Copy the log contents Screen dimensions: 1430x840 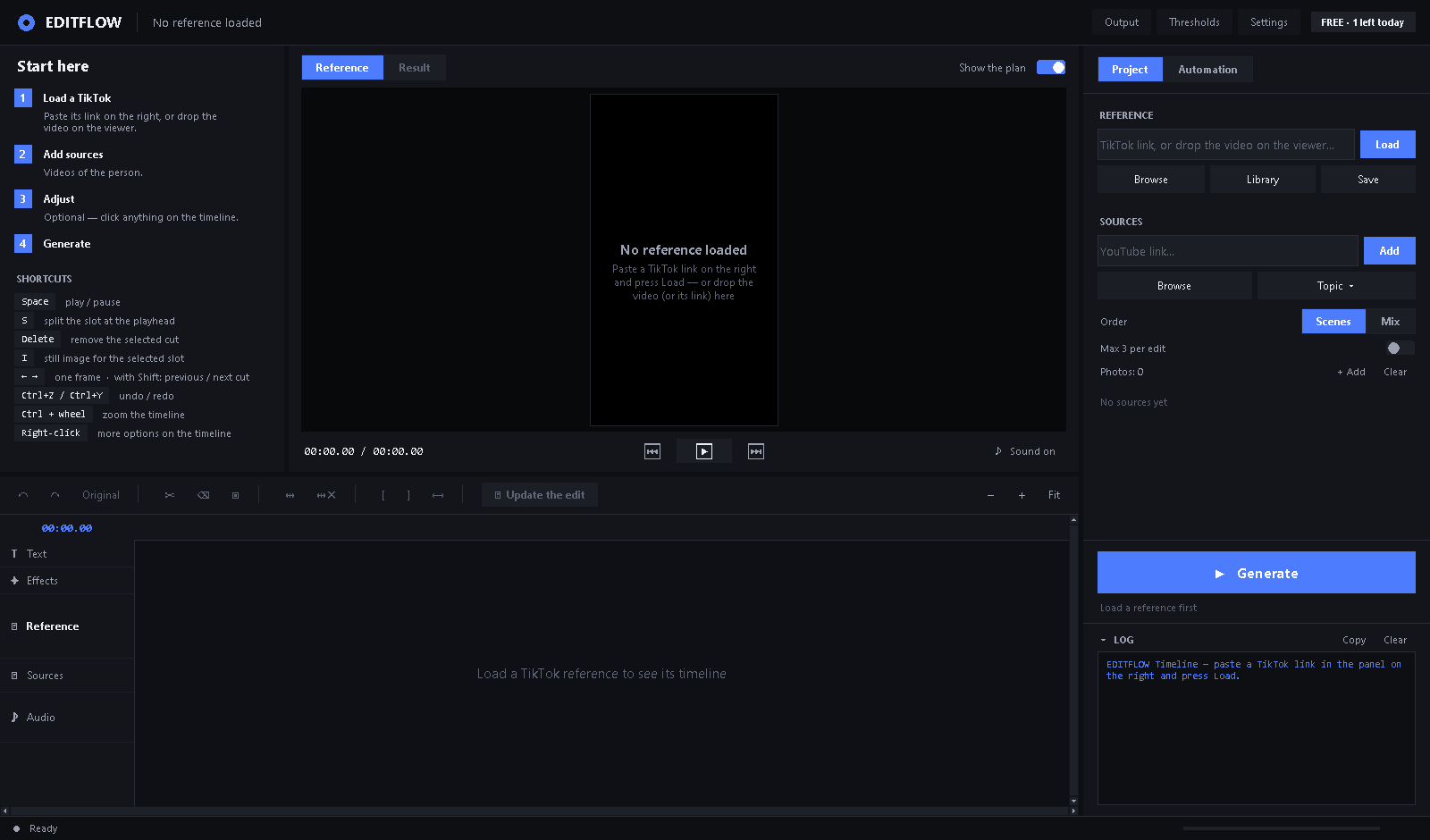click(1354, 640)
